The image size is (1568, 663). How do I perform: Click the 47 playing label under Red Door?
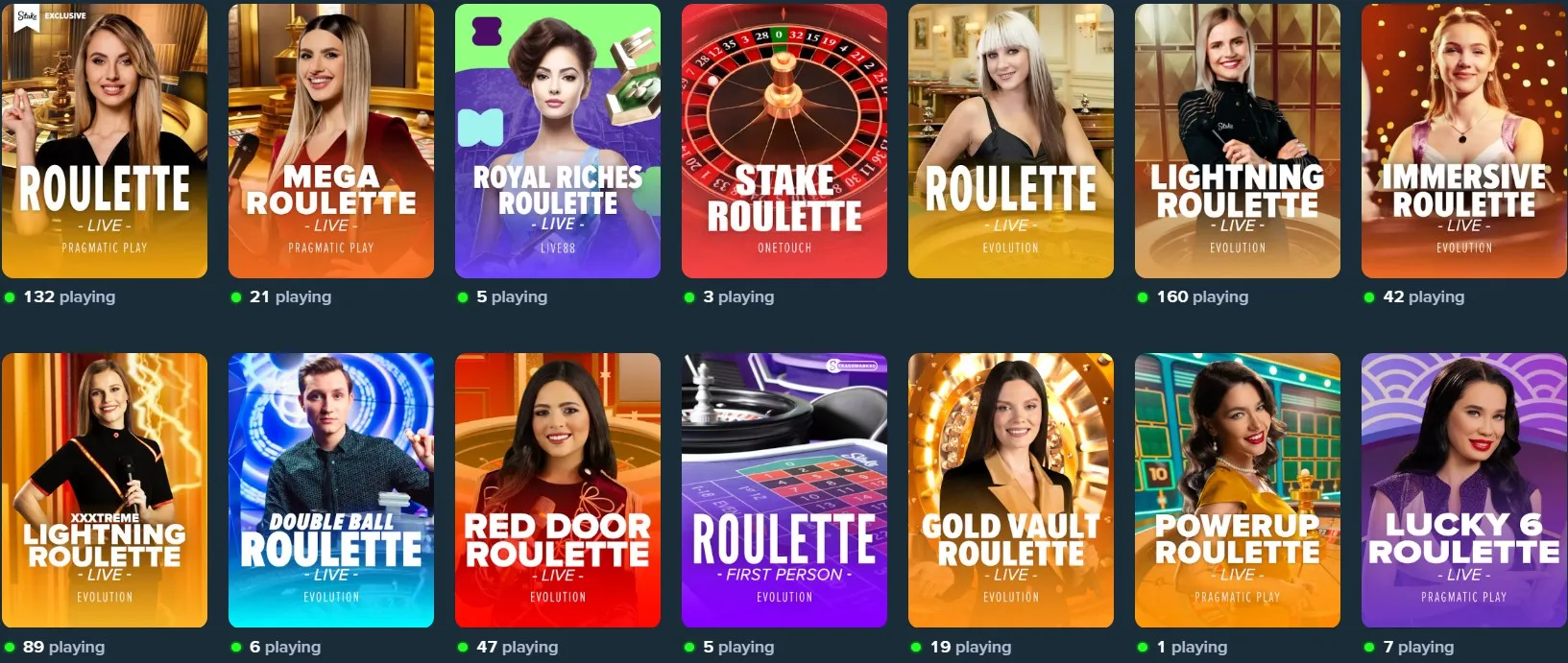[517, 647]
